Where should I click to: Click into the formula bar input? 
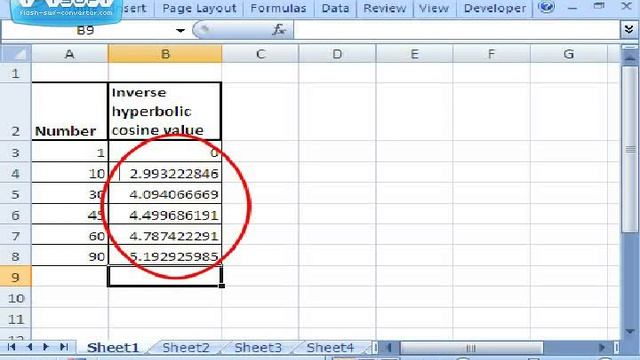click(x=456, y=30)
